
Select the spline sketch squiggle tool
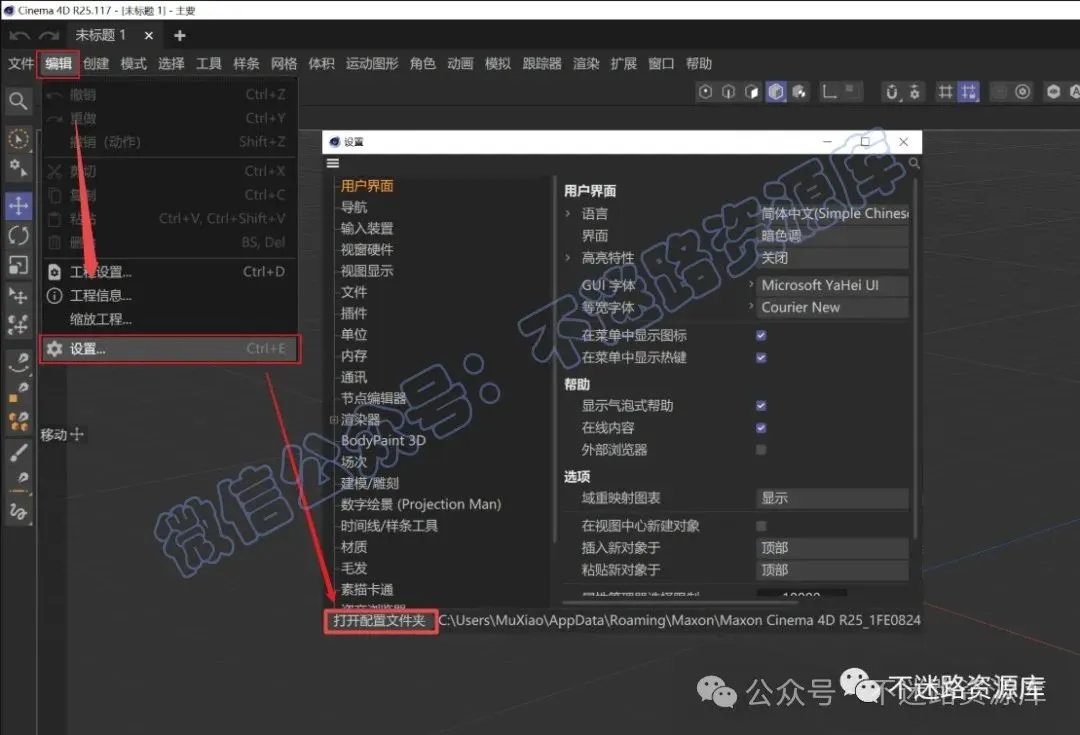[19, 511]
